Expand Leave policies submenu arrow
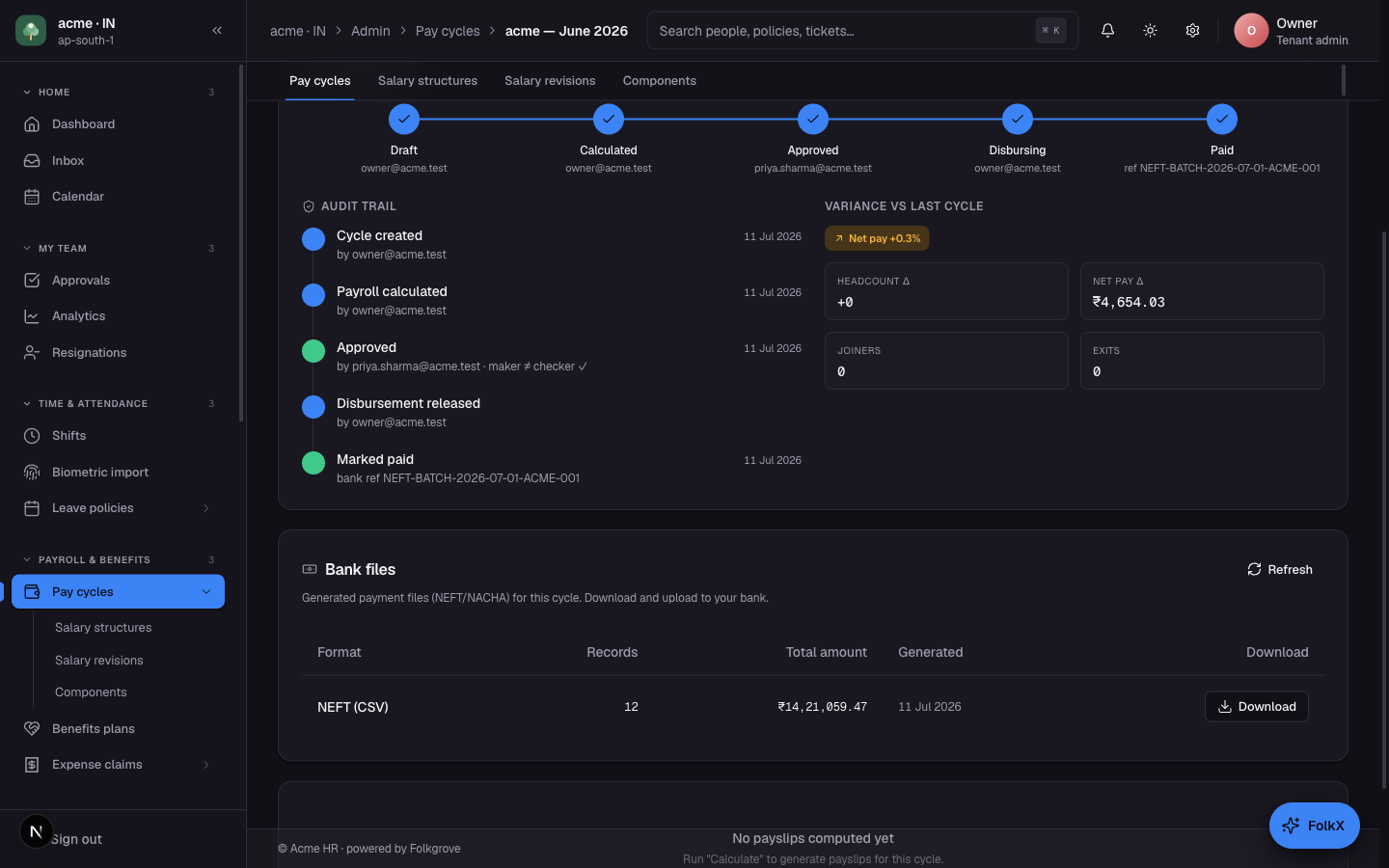The image size is (1389, 868). click(205, 508)
